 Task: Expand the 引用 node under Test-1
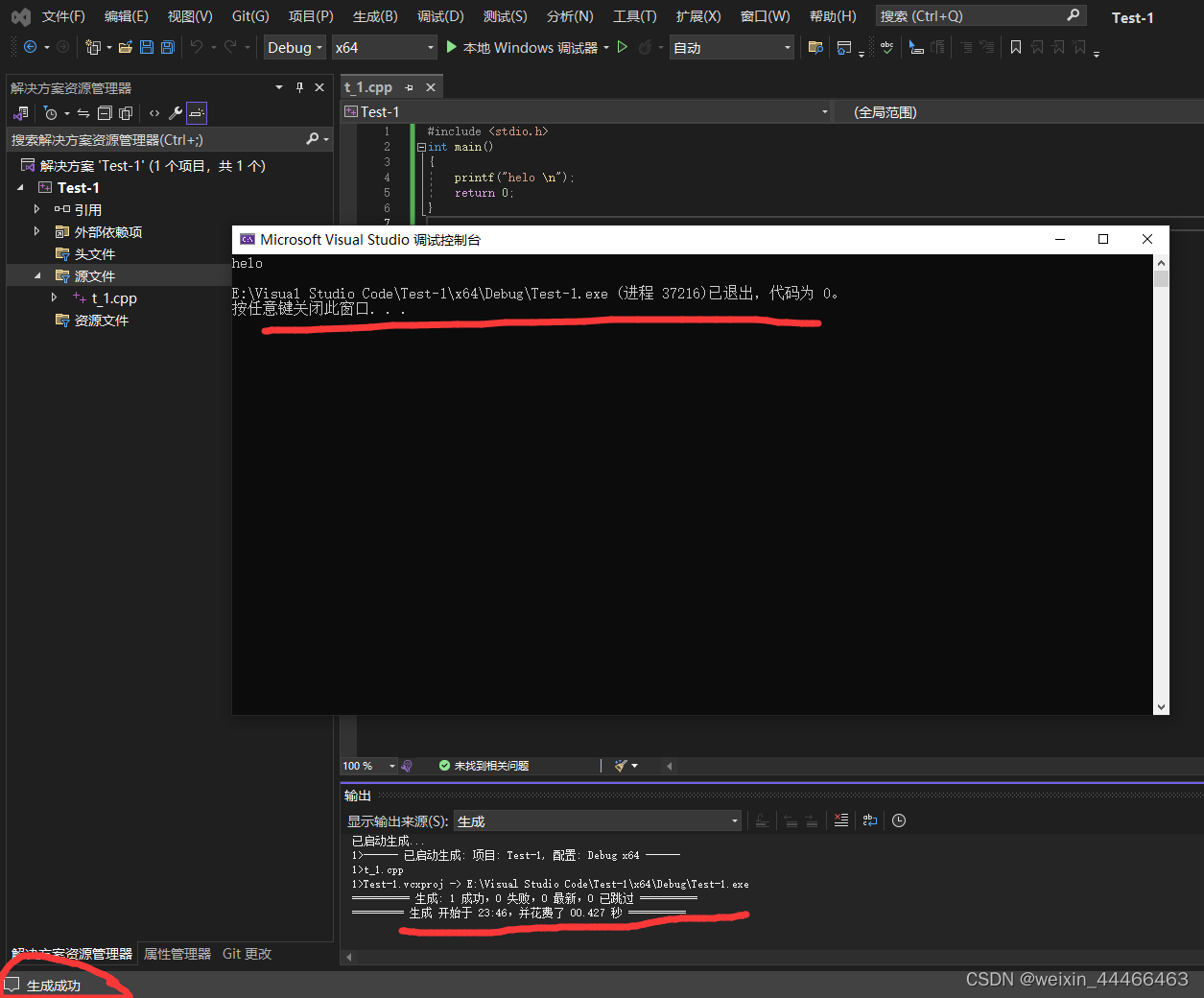click(38, 209)
